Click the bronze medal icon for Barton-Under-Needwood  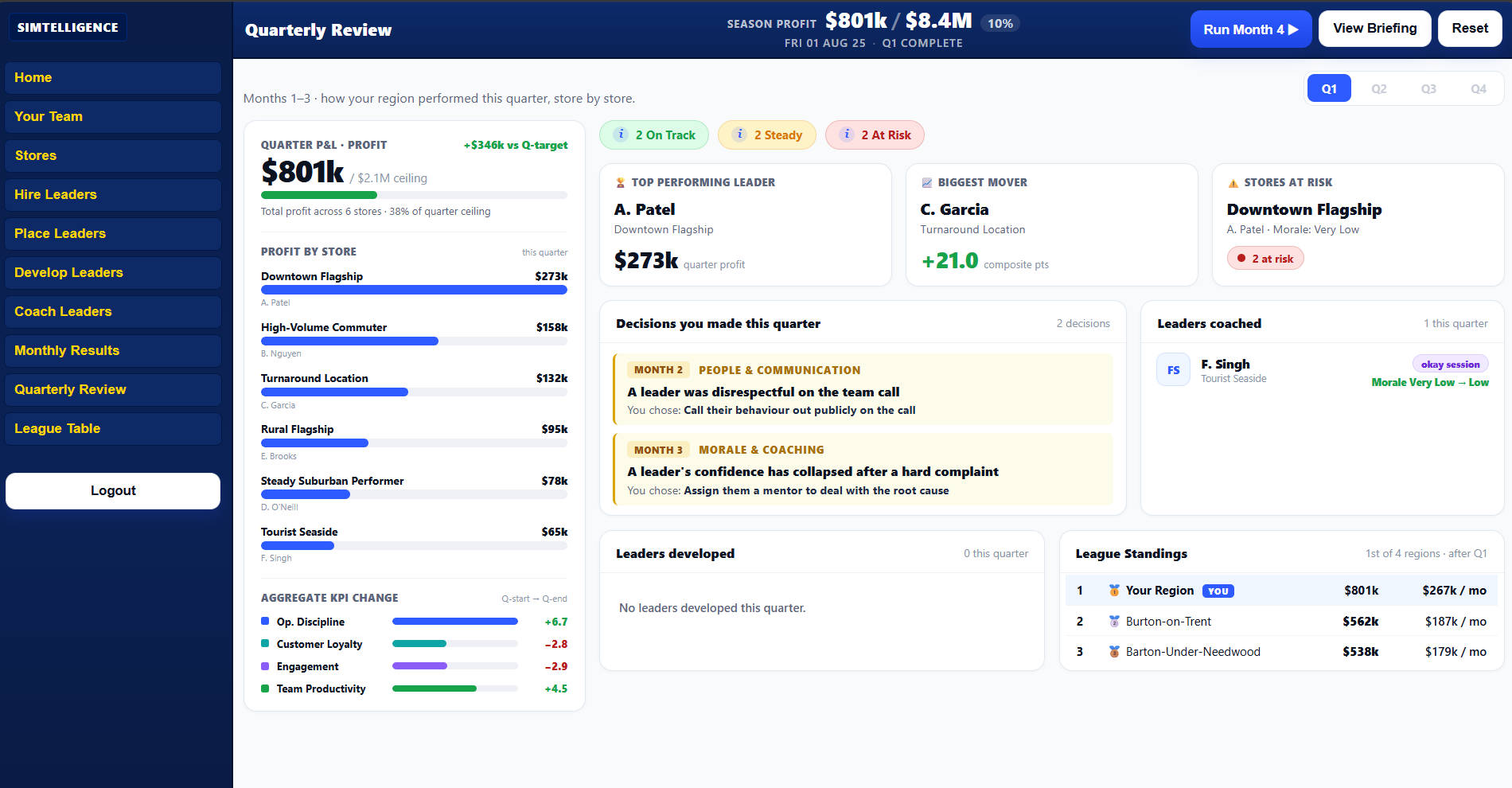tap(1114, 651)
